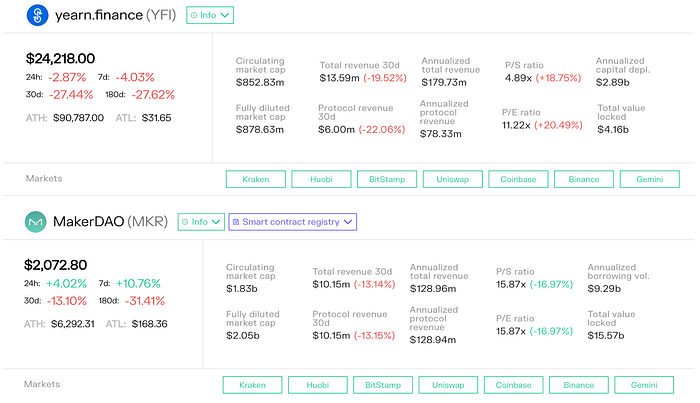700x403 pixels.
Task: Click the ATL value $168.36
Action: click(150, 324)
